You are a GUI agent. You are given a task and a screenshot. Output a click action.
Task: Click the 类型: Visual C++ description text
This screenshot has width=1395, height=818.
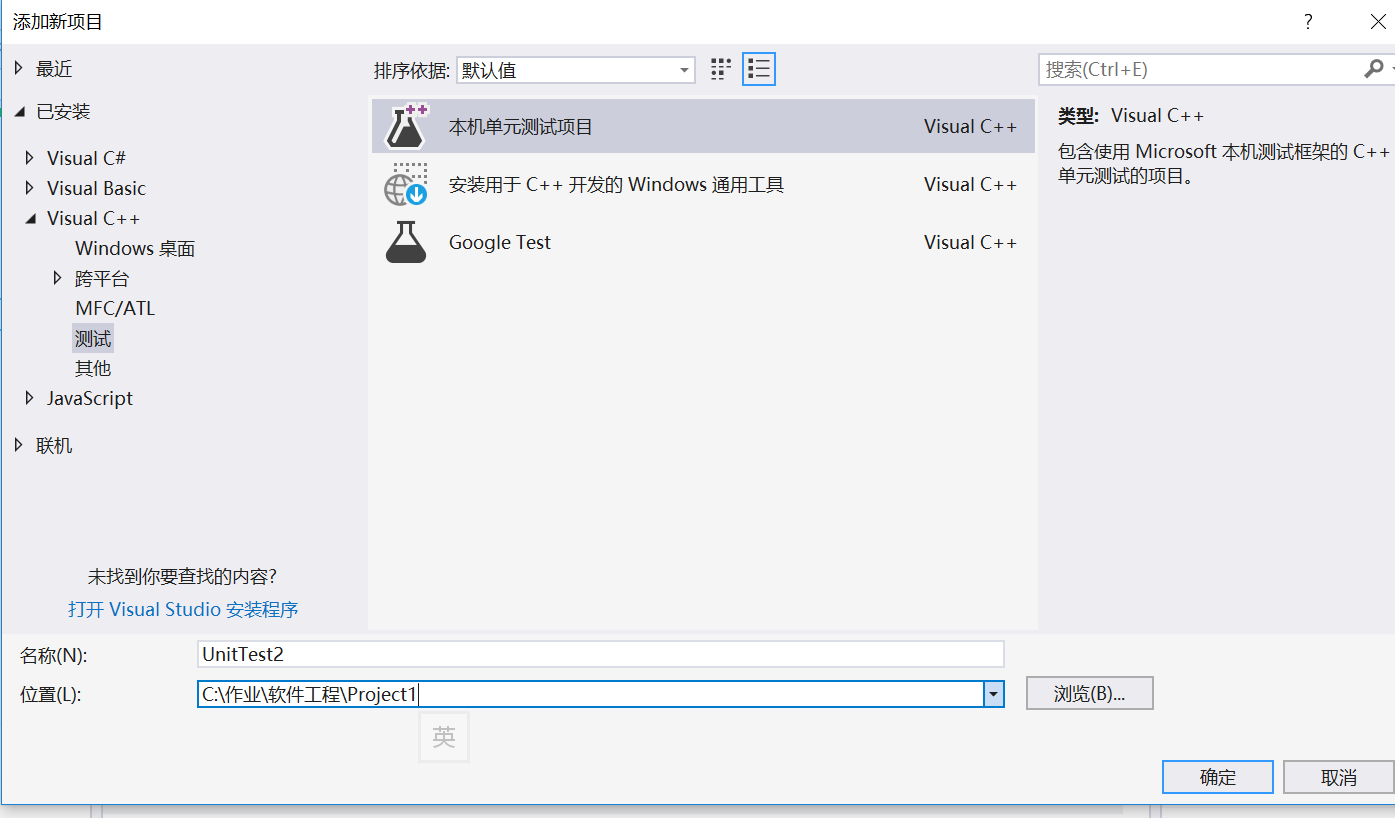coord(1131,115)
